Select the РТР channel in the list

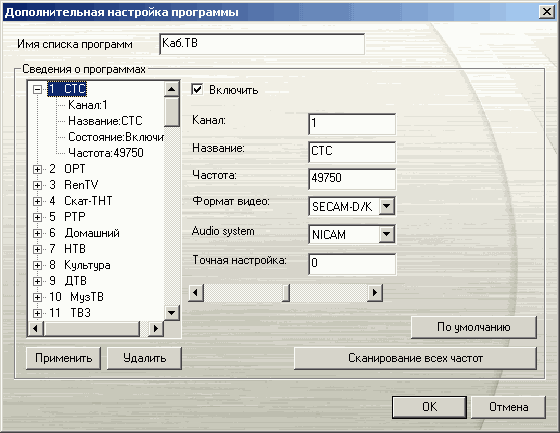pos(68,217)
